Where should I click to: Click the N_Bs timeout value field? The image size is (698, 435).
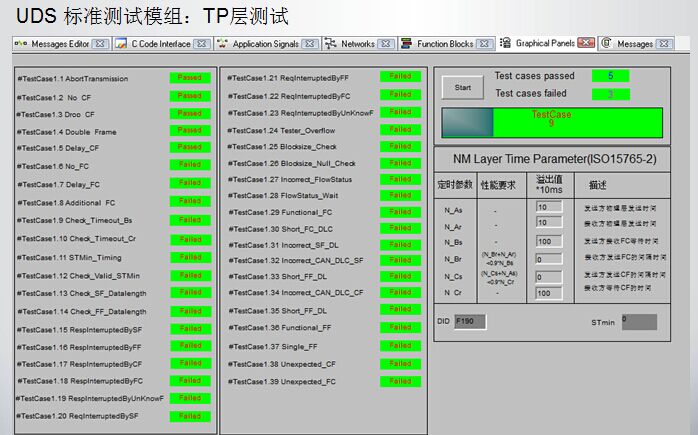(549, 241)
